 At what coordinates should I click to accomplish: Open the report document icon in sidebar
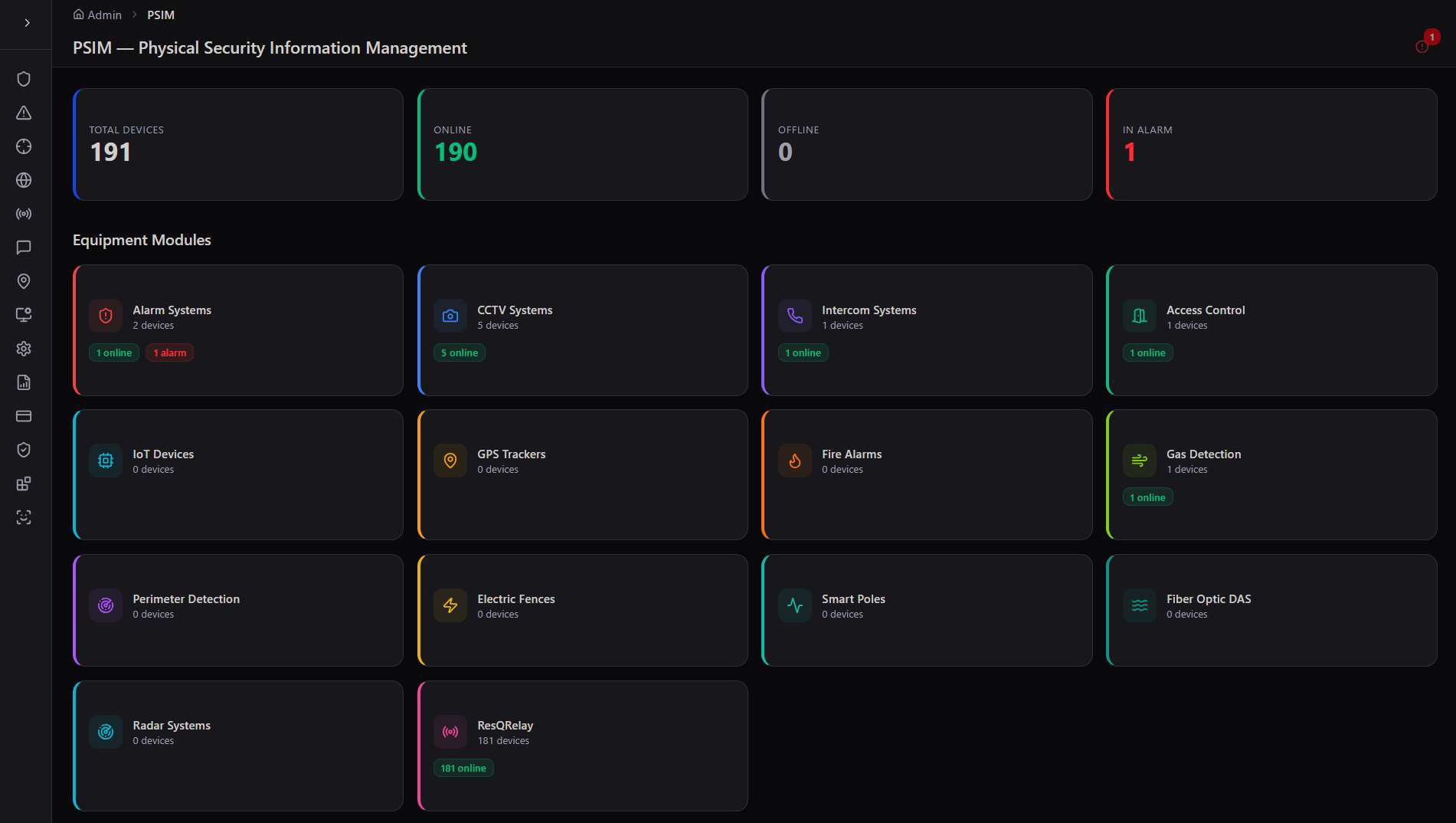(x=24, y=382)
